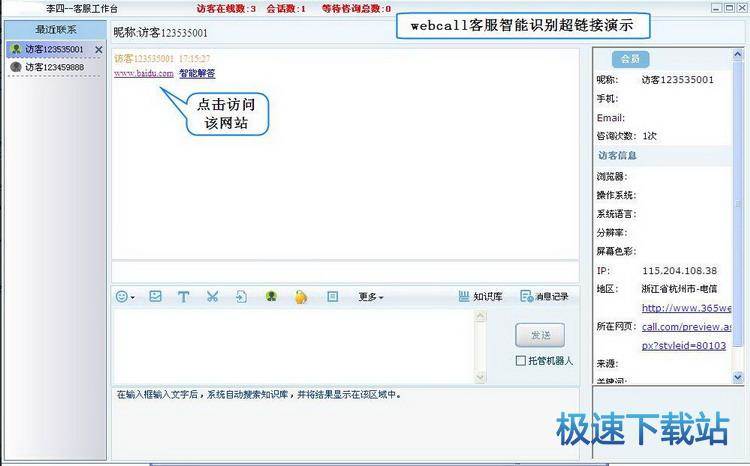Click input box scroll down arrow
The image size is (750, 466).
[480, 377]
